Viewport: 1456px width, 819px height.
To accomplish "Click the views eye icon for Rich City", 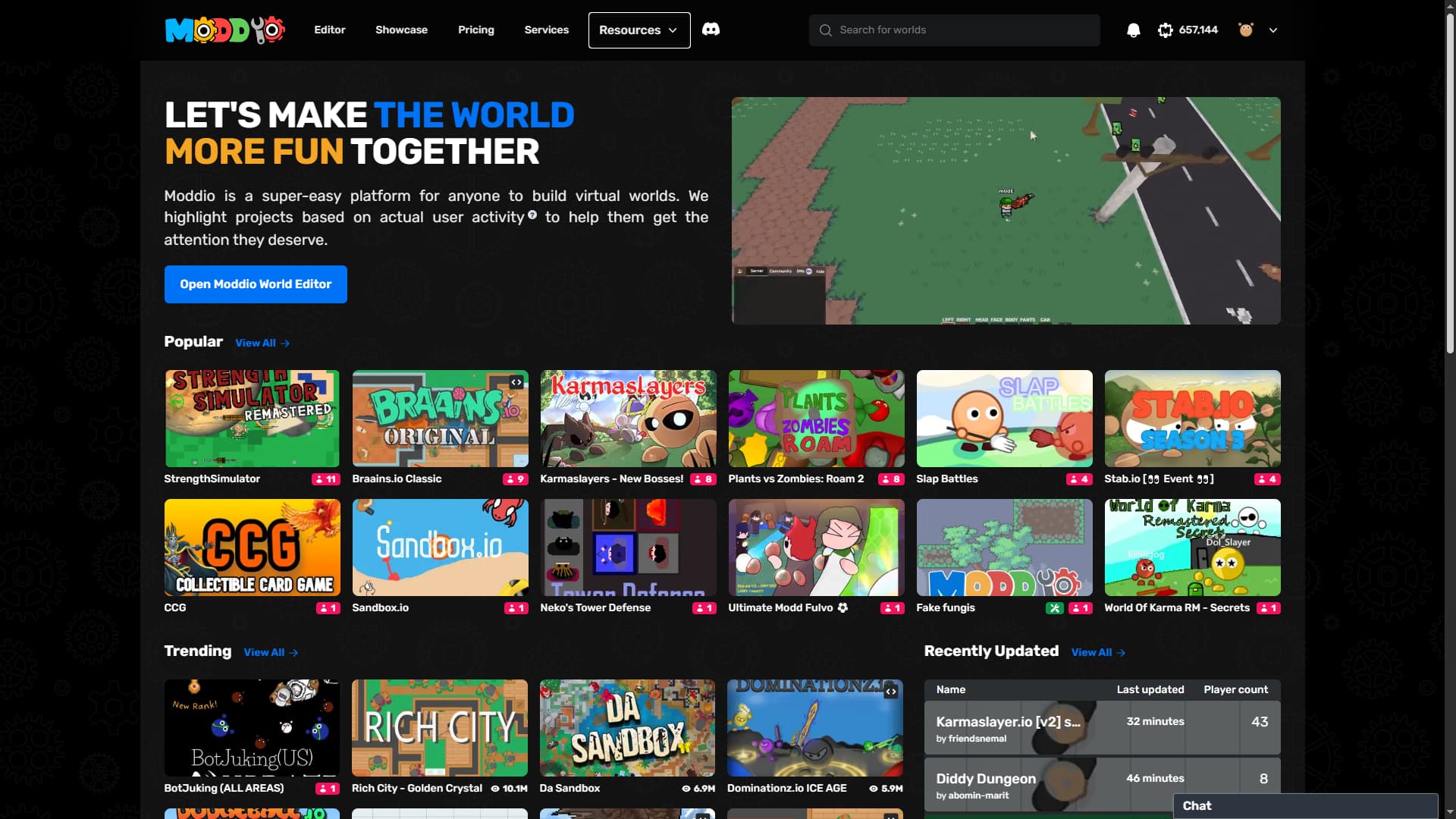I will (495, 789).
